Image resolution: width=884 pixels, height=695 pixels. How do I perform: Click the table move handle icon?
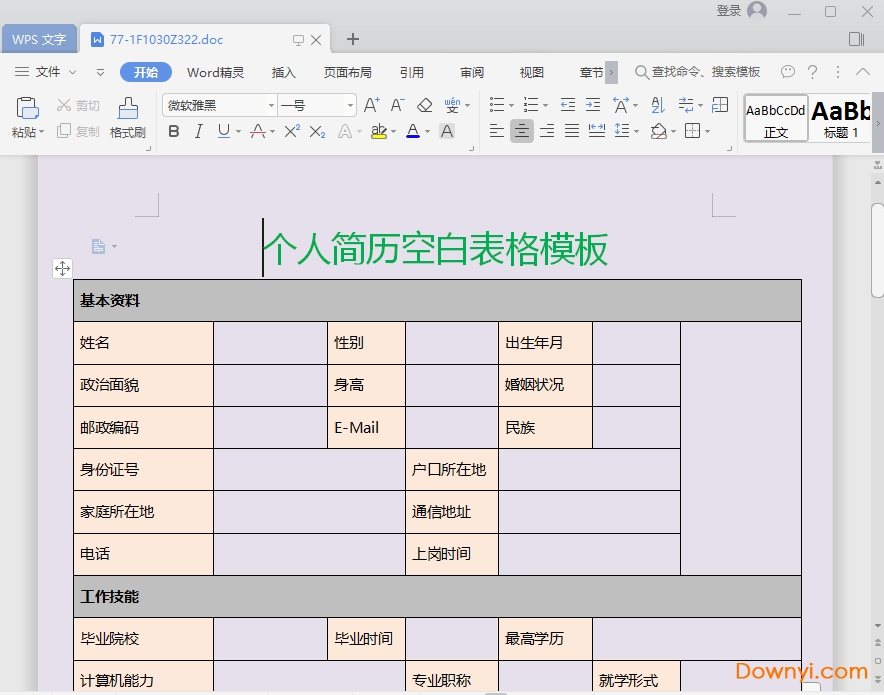click(62, 268)
